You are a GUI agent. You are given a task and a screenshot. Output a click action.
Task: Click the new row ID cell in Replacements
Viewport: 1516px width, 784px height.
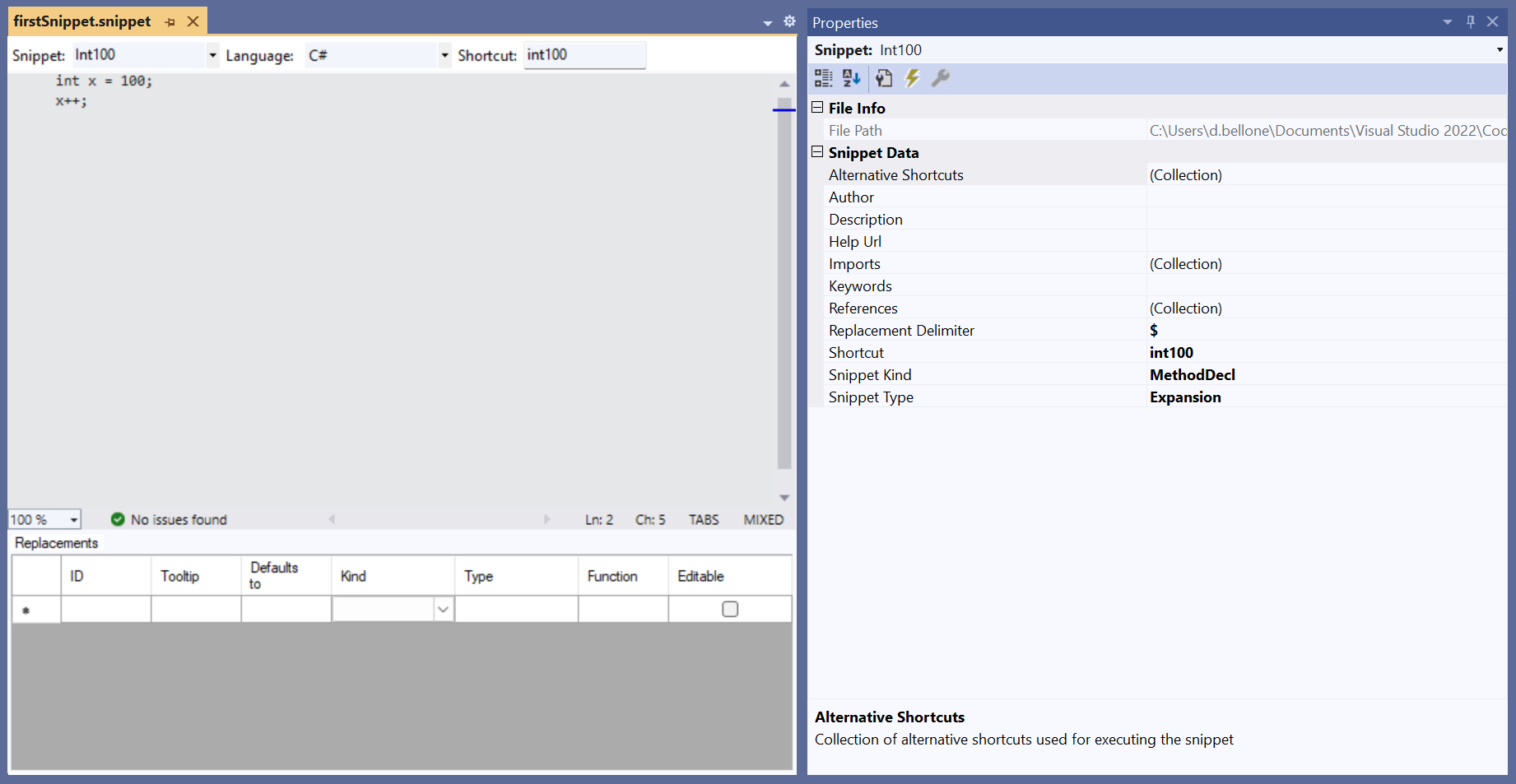click(x=106, y=609)
